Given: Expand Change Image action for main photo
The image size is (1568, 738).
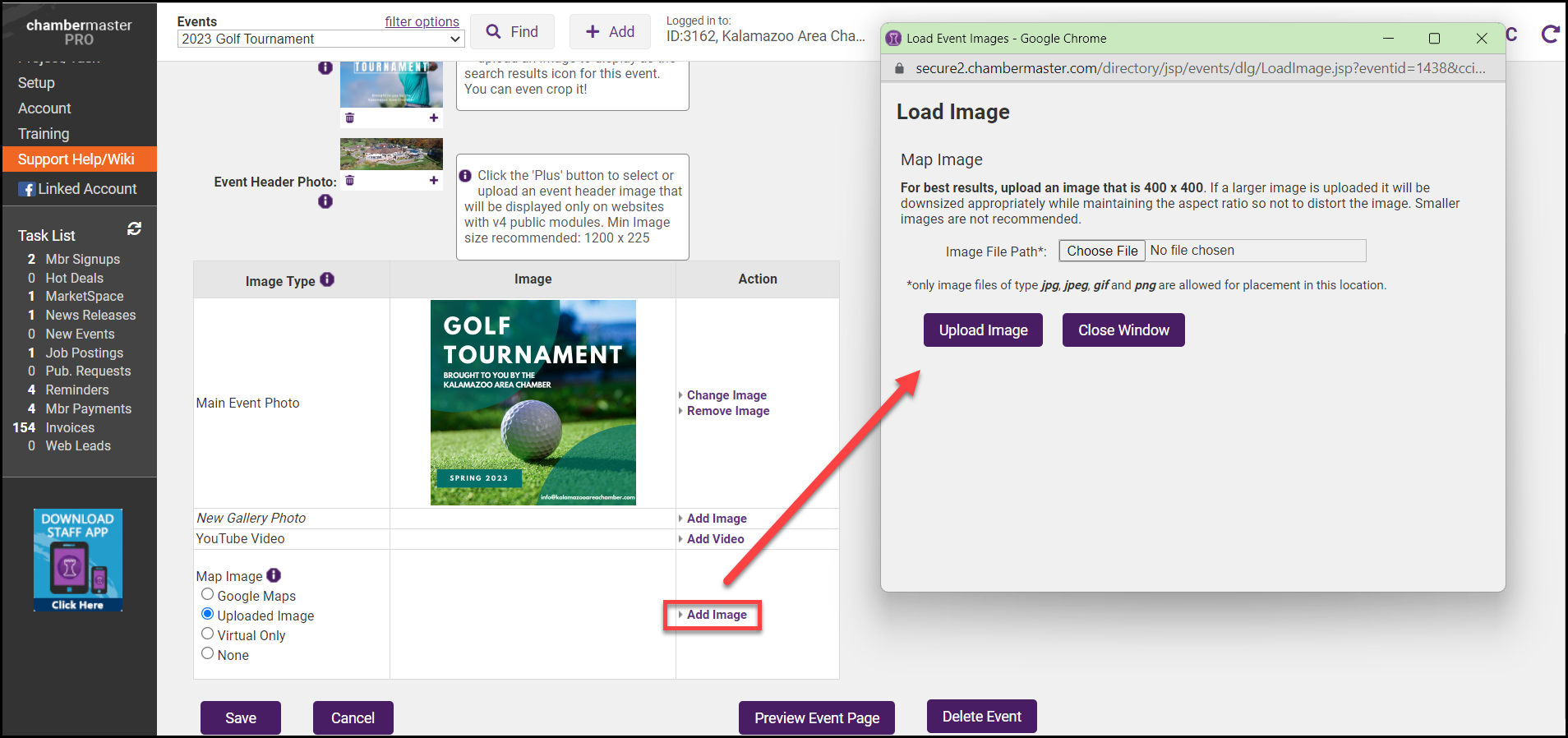Looking at the screenshot, I should 726,395.
